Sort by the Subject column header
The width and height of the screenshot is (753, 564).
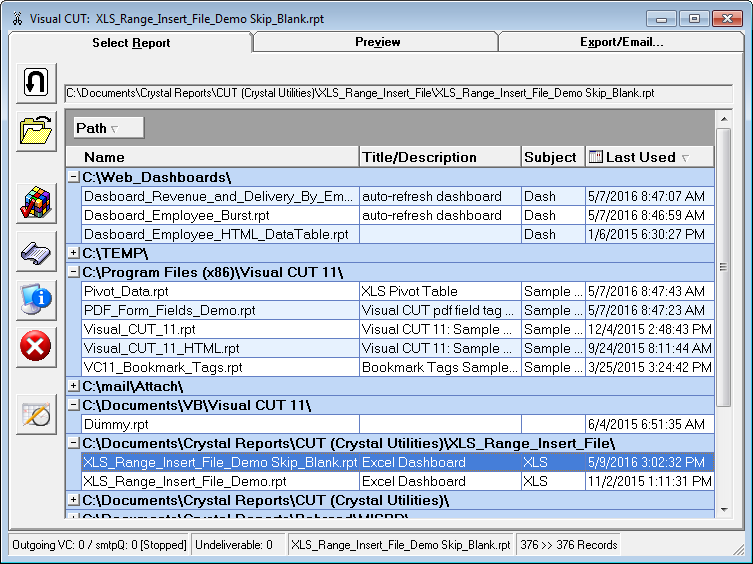pos(553,157)
